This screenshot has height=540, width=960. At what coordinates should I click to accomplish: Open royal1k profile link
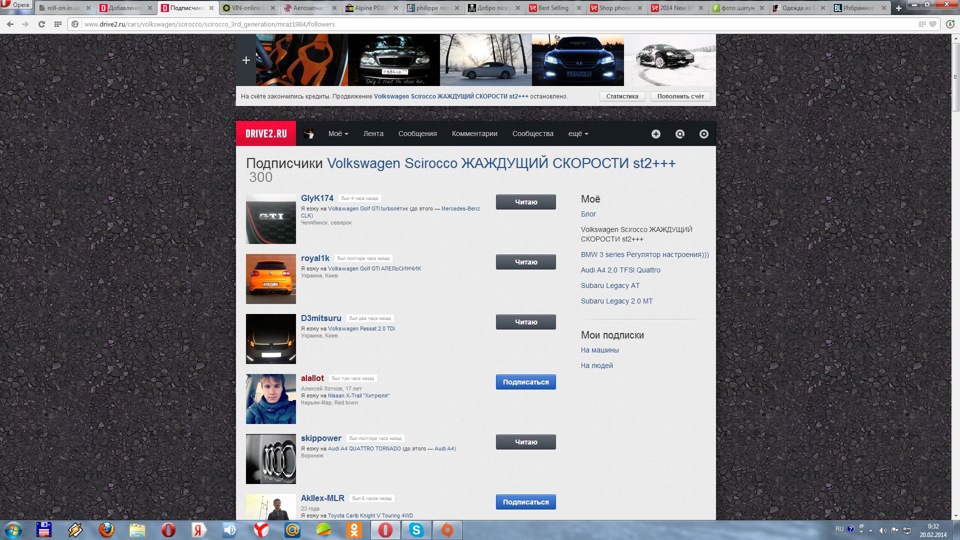[x=315, y=258]
